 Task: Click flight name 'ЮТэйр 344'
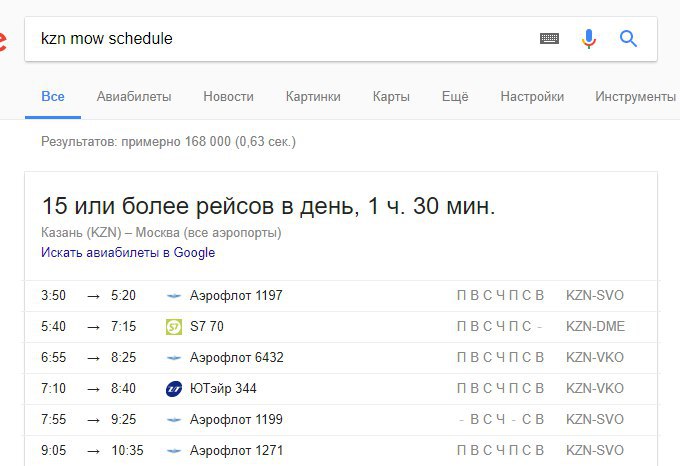click(223, 388)
